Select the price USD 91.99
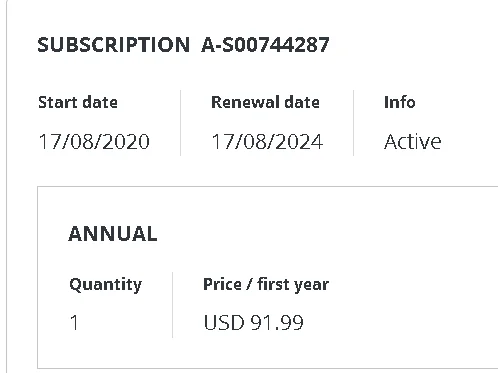This screenshot has width=498, height=373. [x=254, y=322]
